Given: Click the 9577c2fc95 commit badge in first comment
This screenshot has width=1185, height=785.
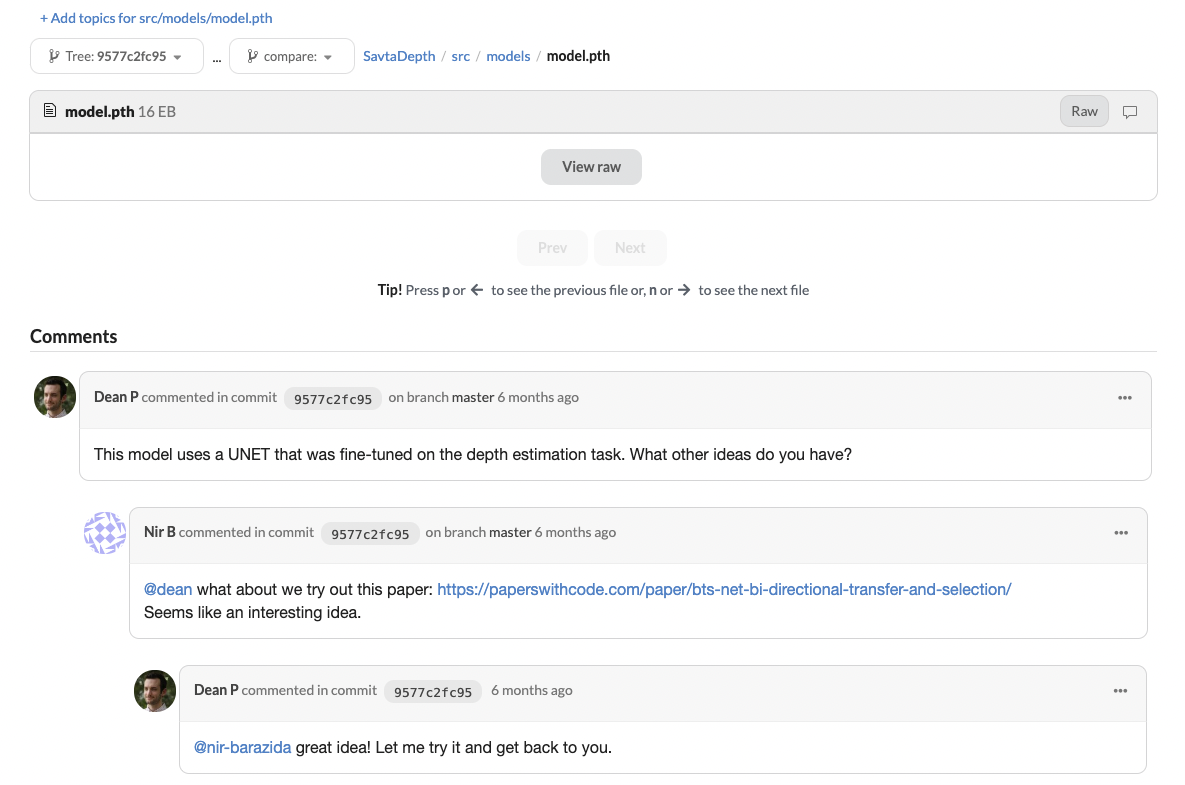Looking at the screenshot, I should pos(332,398).
